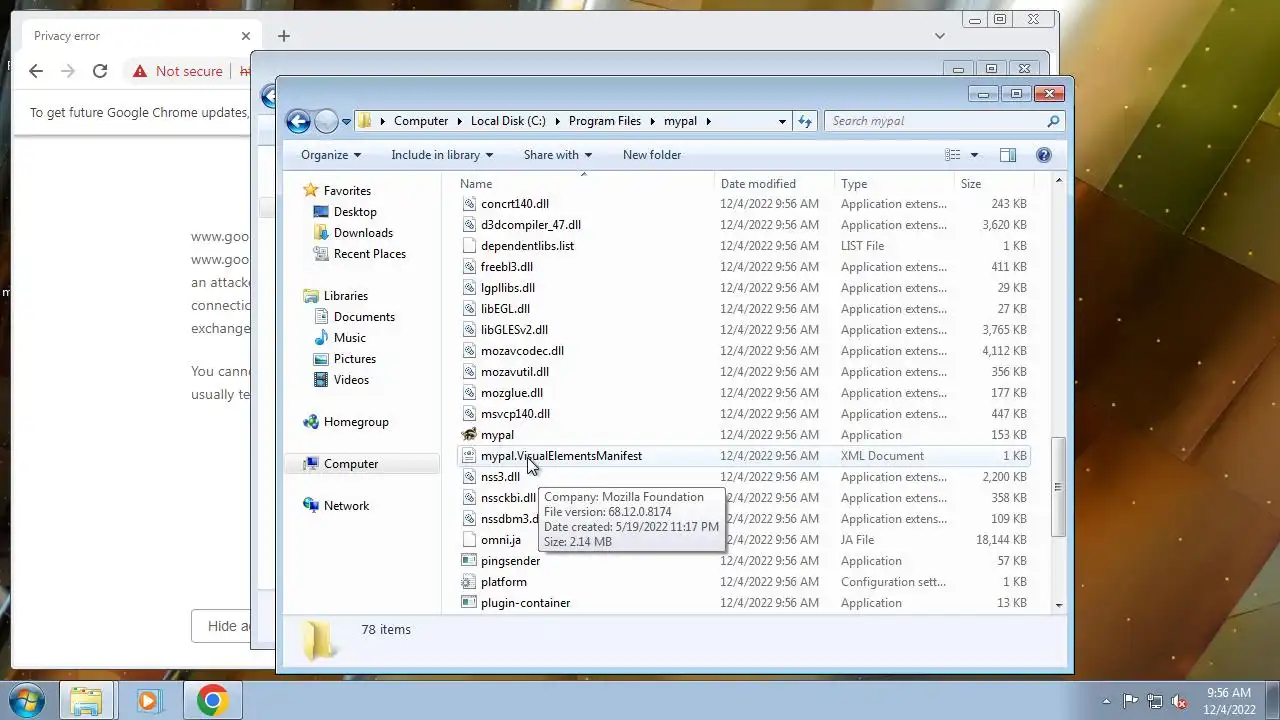The image size is (1280, 720).
Task: Click the refresh button beside the address bar
Action: click(x=805, y=121)
